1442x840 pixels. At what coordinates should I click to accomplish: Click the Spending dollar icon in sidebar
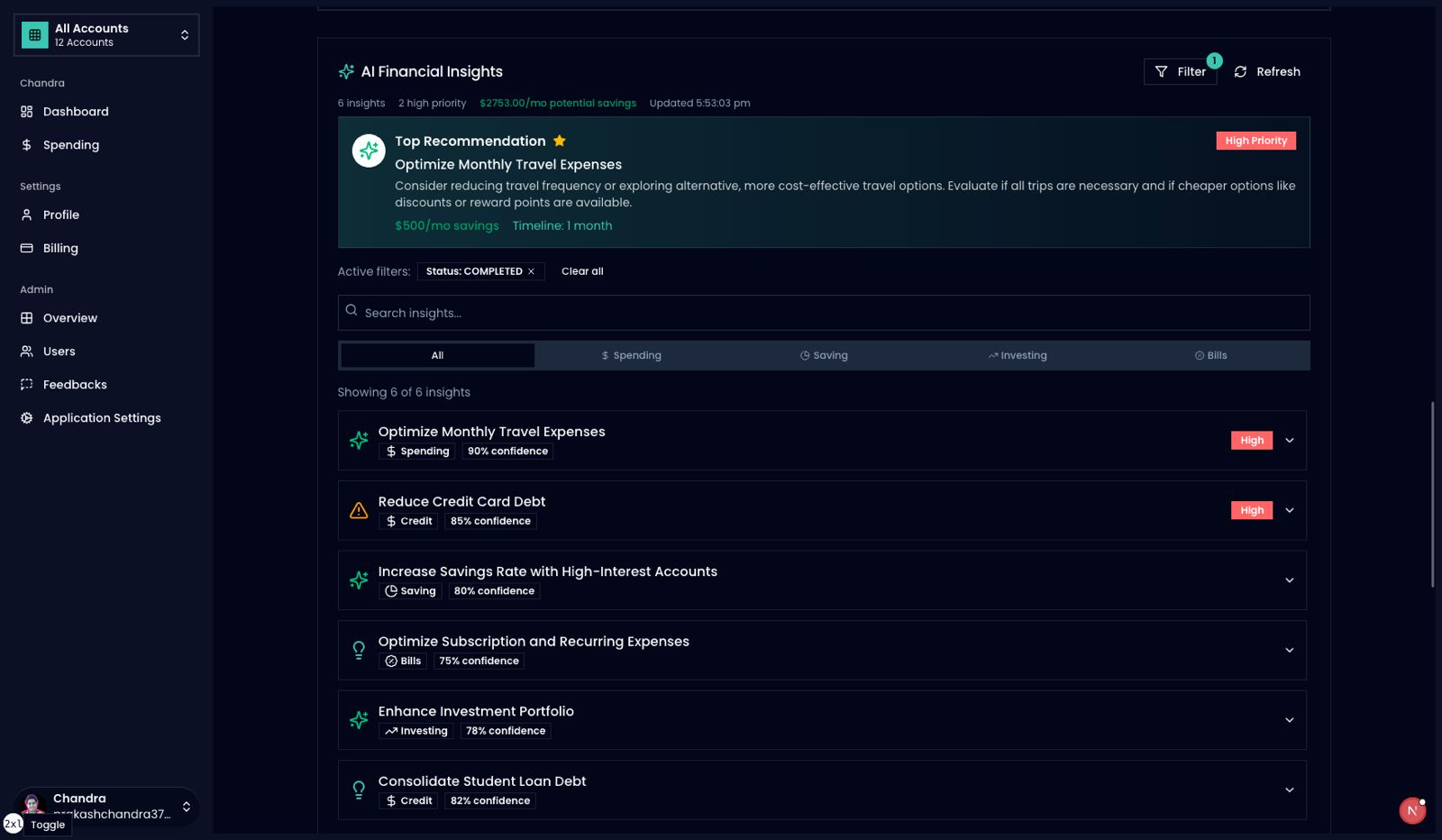(27, 145)
